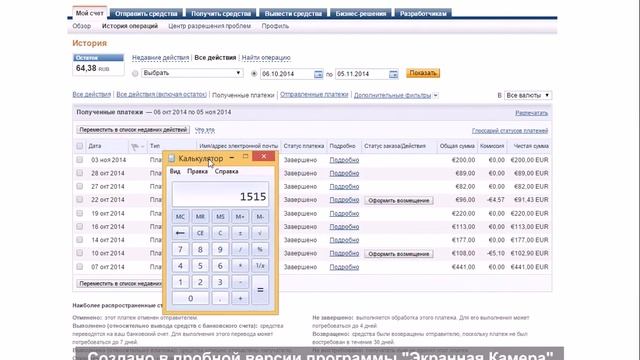The height and width of the screenshot is (360, 640).
Task: Open the Отправить средства tab
Action: coord(146,13)
